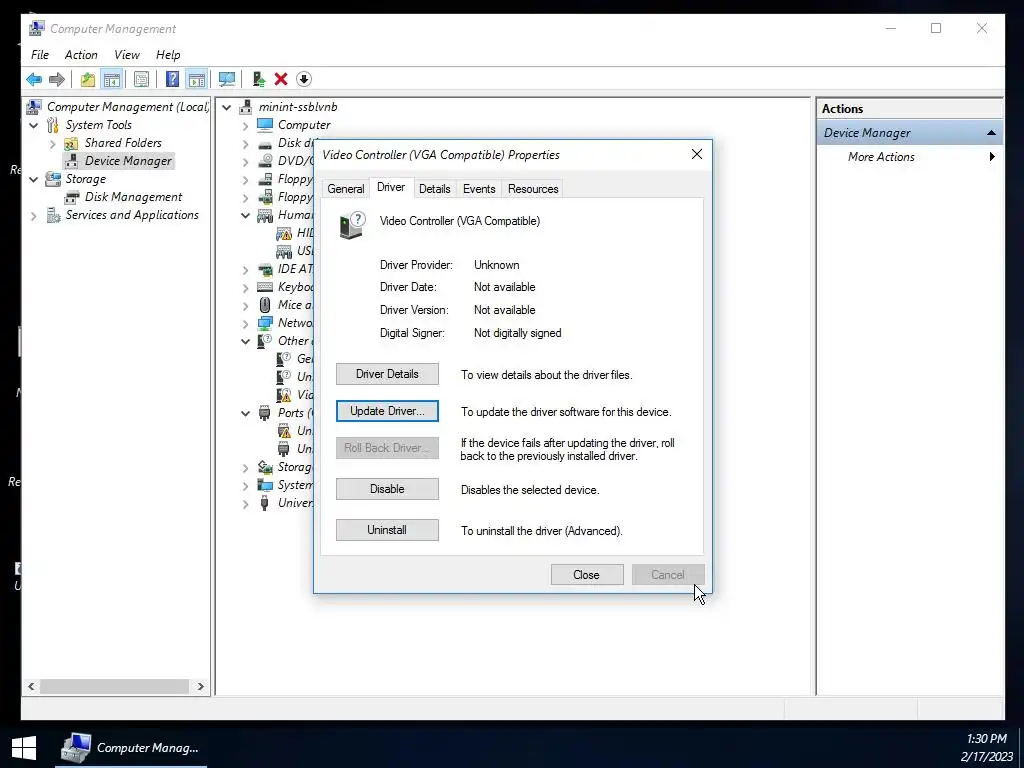Click the console tree horizontal scrollbar
Viewport: 1024px width, 768px height.
[115, 686]
